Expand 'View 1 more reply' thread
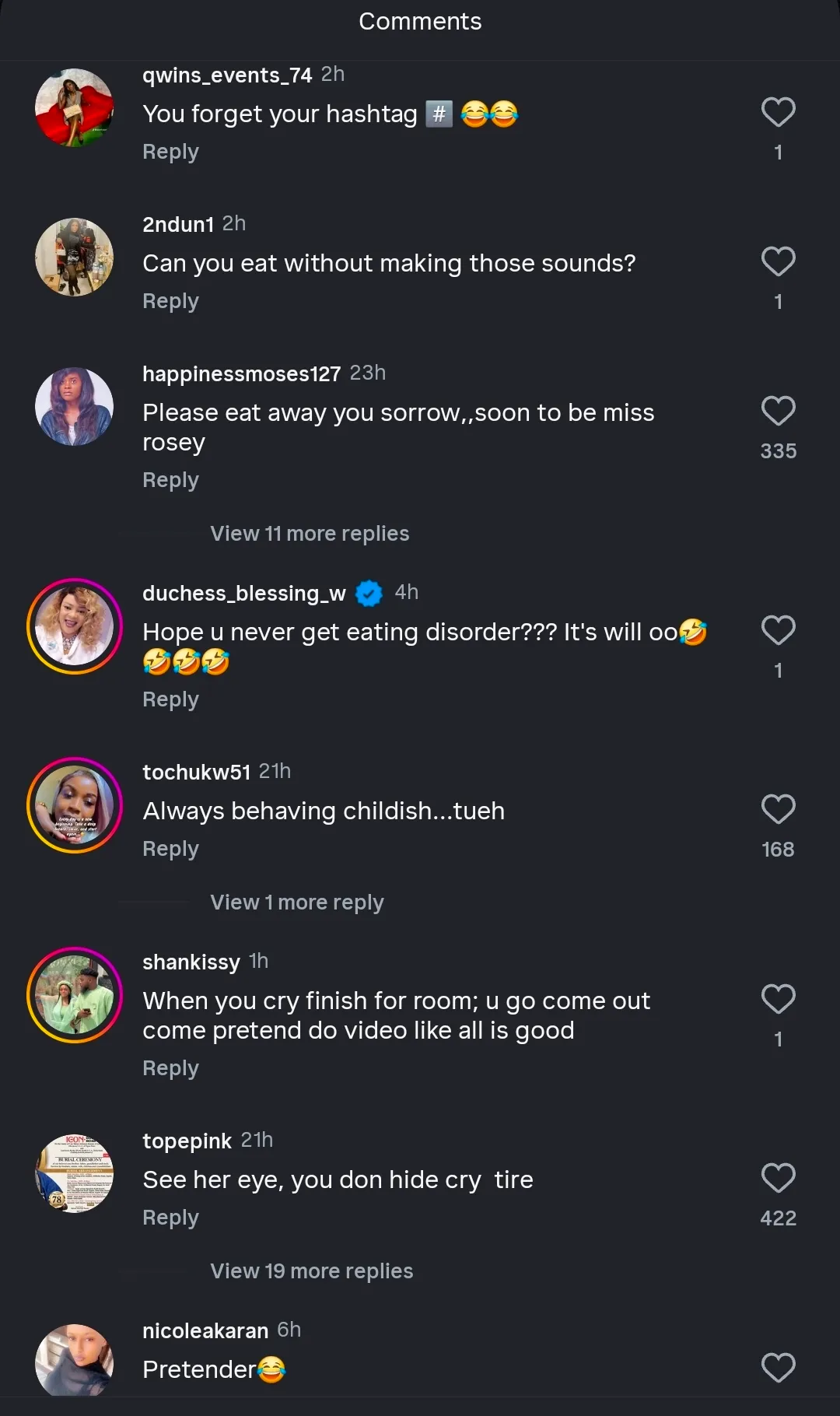840x1416 pixels. (297, 903)
